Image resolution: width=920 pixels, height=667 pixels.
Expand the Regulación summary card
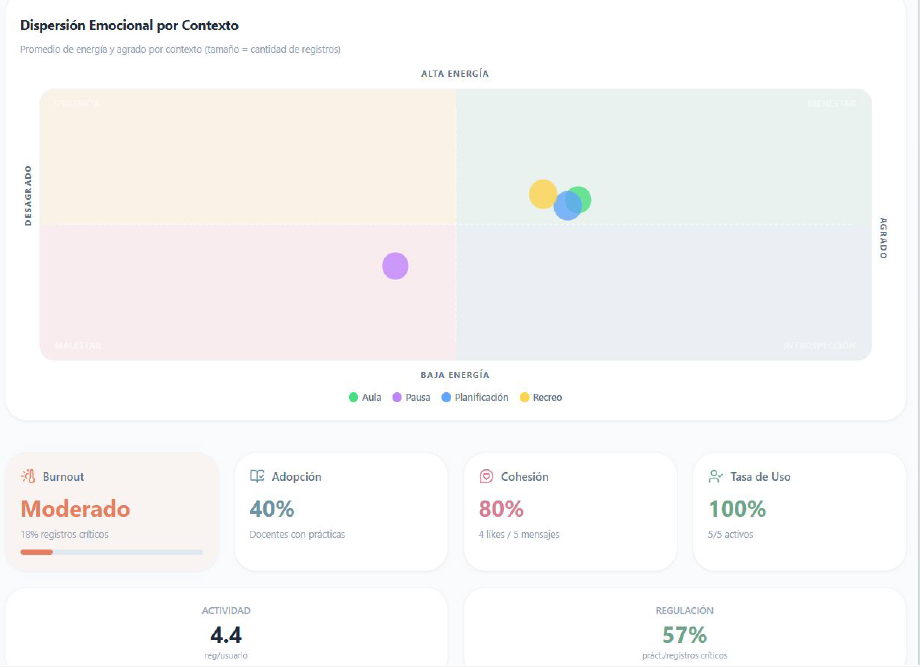point(685,628)
